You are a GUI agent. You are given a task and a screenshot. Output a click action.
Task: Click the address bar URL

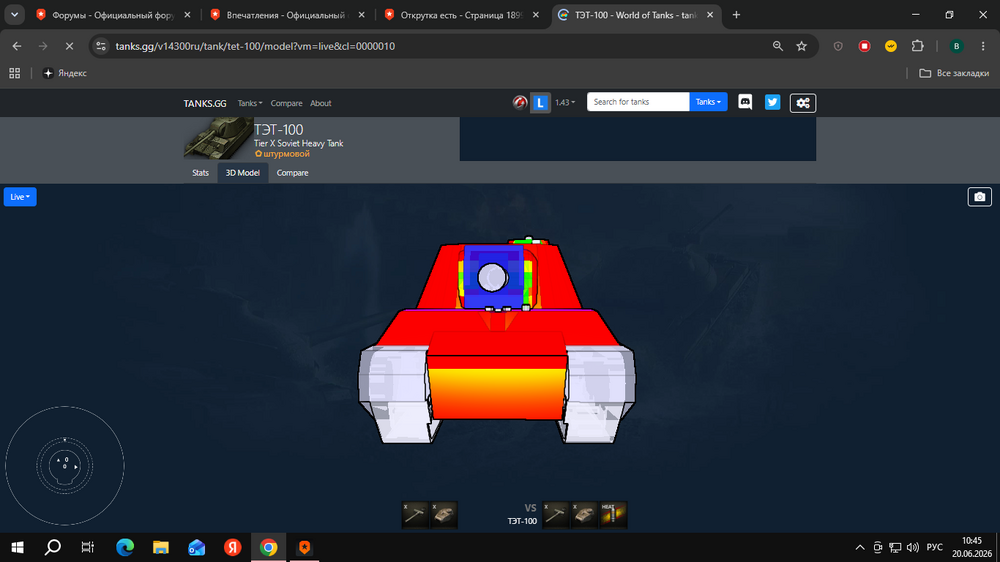255,46
